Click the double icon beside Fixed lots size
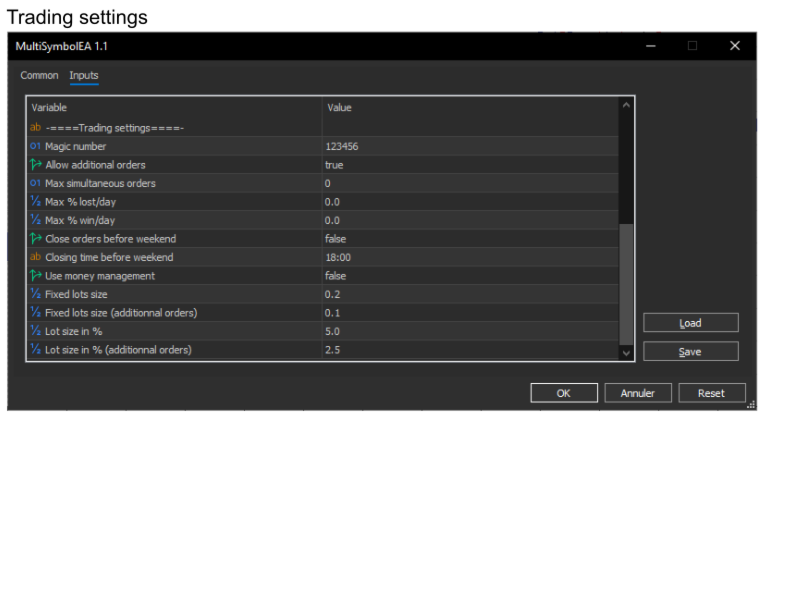This screenshot has width=800, height=600. (35, 294)
